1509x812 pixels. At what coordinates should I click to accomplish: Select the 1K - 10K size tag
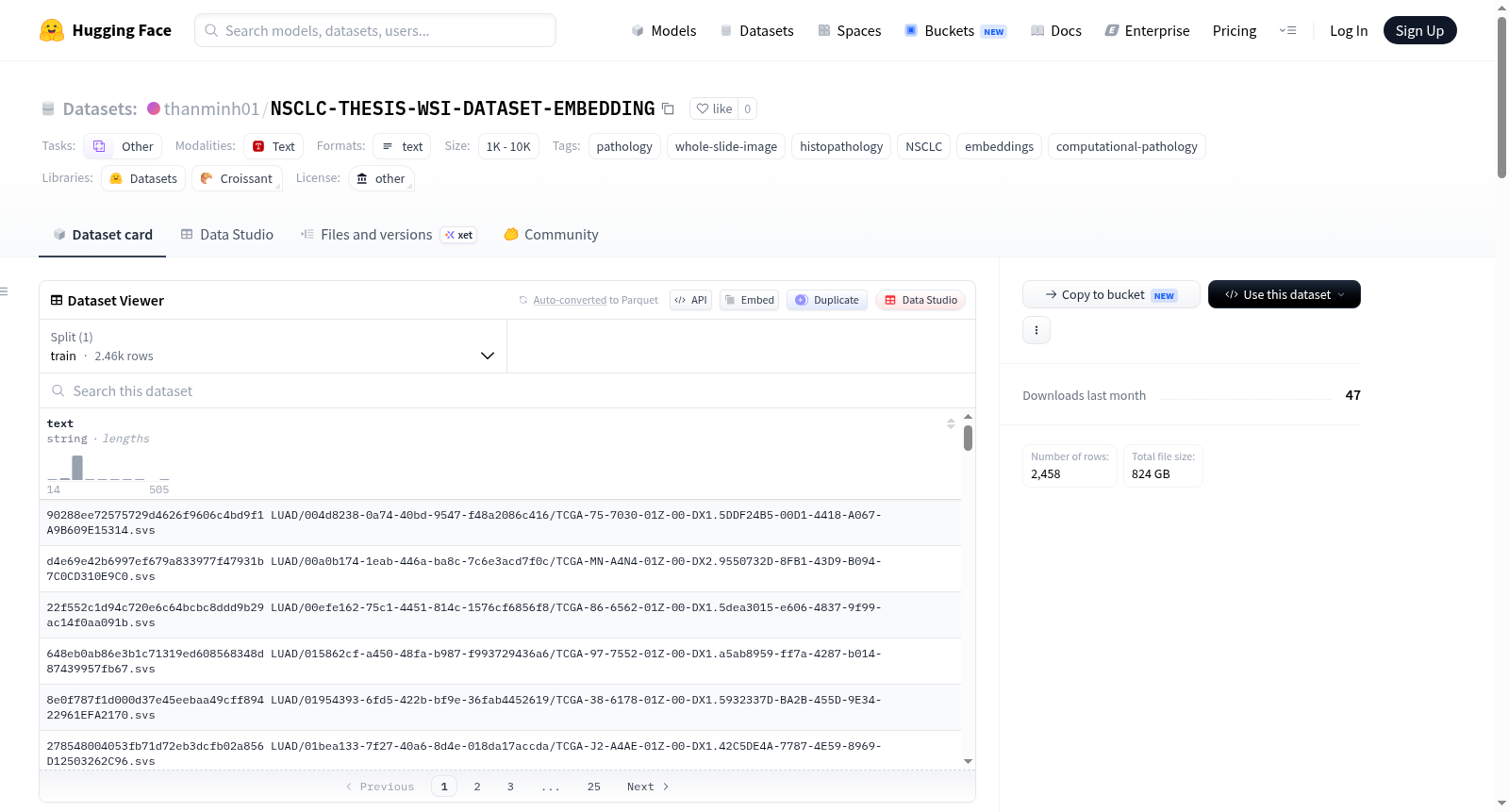pos(508,146)
